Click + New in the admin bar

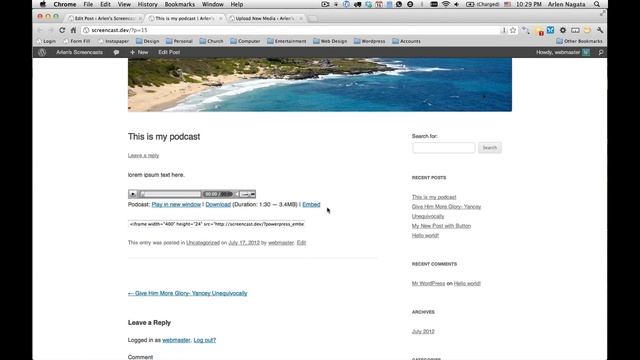tap(139, 52)
